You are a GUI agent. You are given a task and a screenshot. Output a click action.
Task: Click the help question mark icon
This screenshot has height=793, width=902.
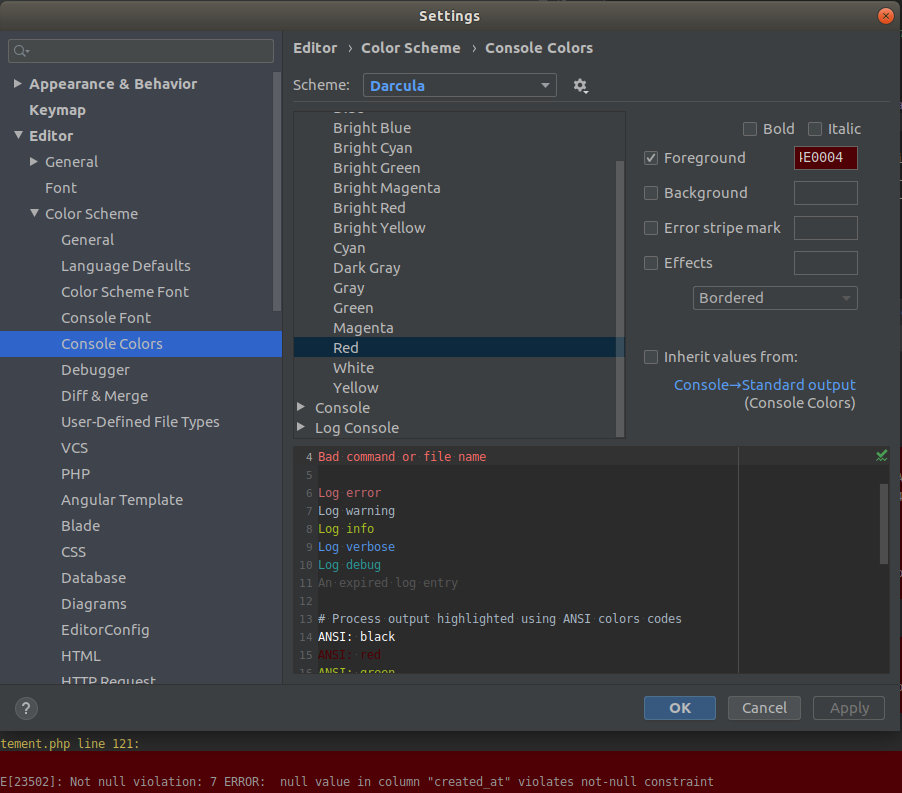[x=25, y=708]
